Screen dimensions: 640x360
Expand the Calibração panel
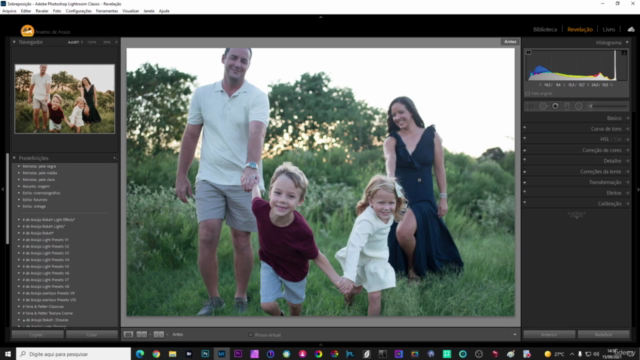tap(627, 203)
